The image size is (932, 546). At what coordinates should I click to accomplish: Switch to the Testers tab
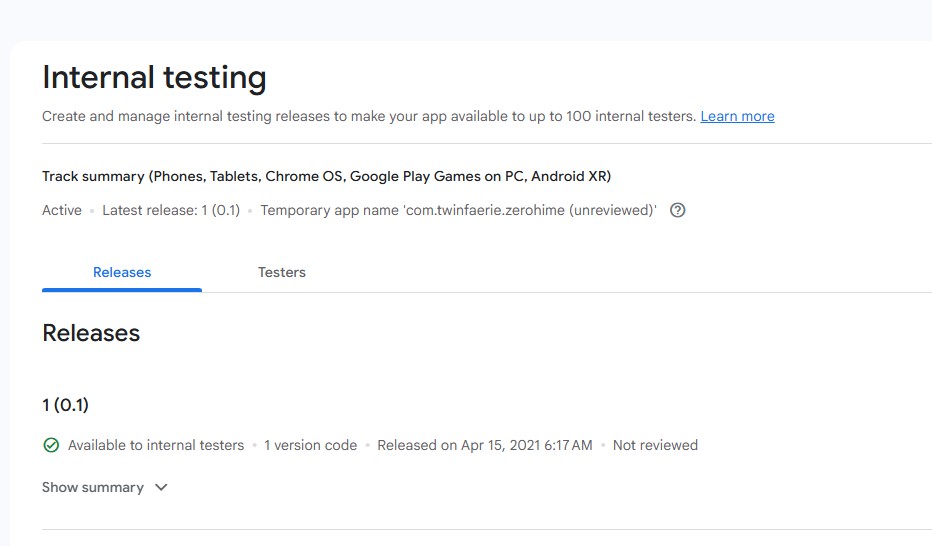[282, 272]
